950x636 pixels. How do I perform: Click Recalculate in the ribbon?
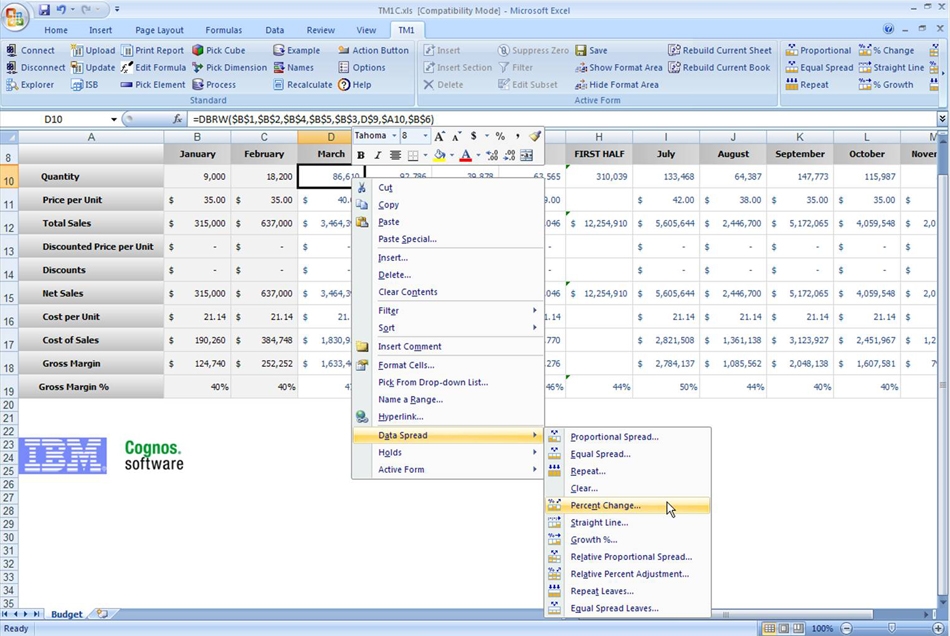click(x=302, y=85)
